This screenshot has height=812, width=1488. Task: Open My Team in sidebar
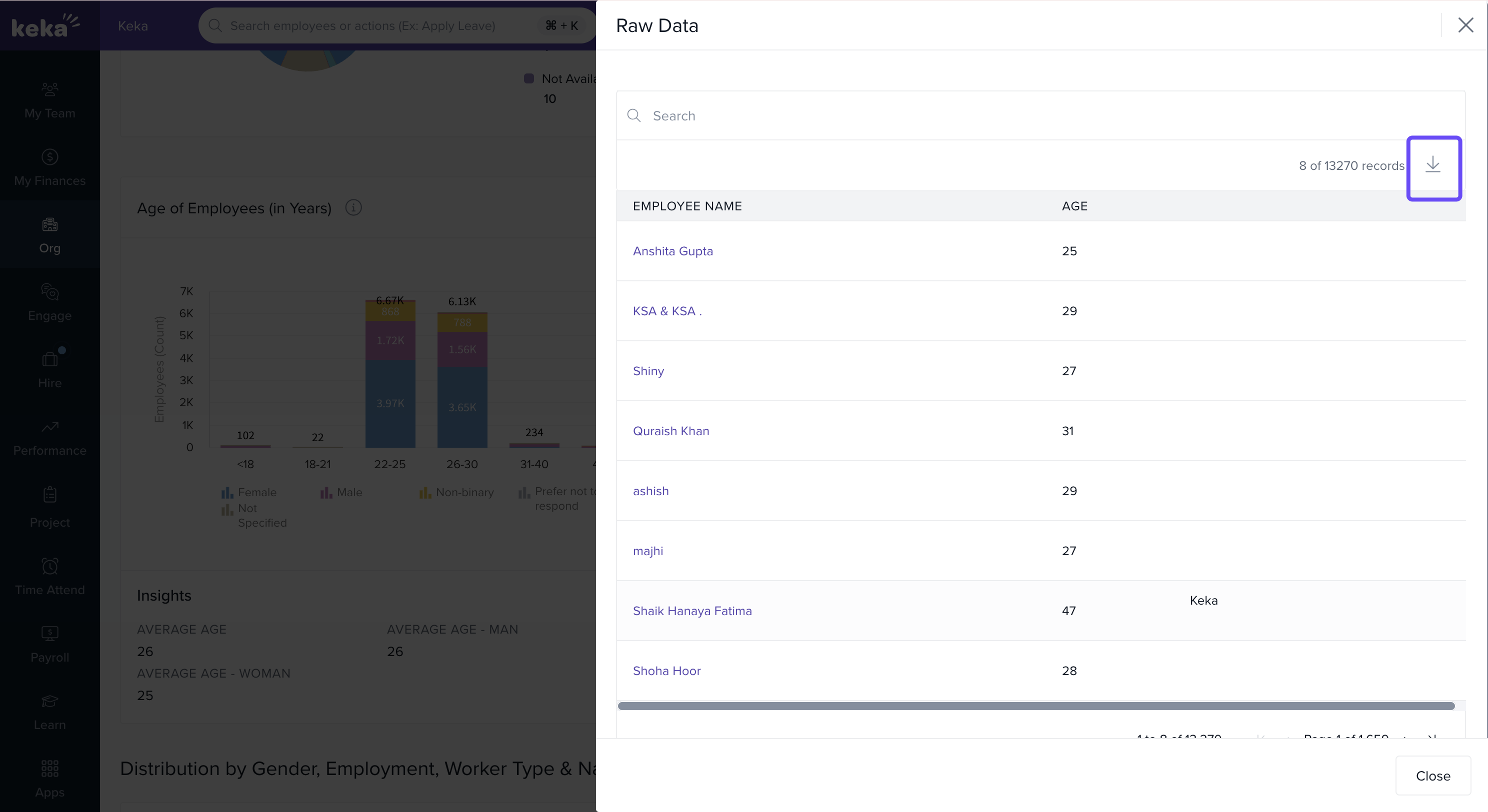click(x=49, y=100)
